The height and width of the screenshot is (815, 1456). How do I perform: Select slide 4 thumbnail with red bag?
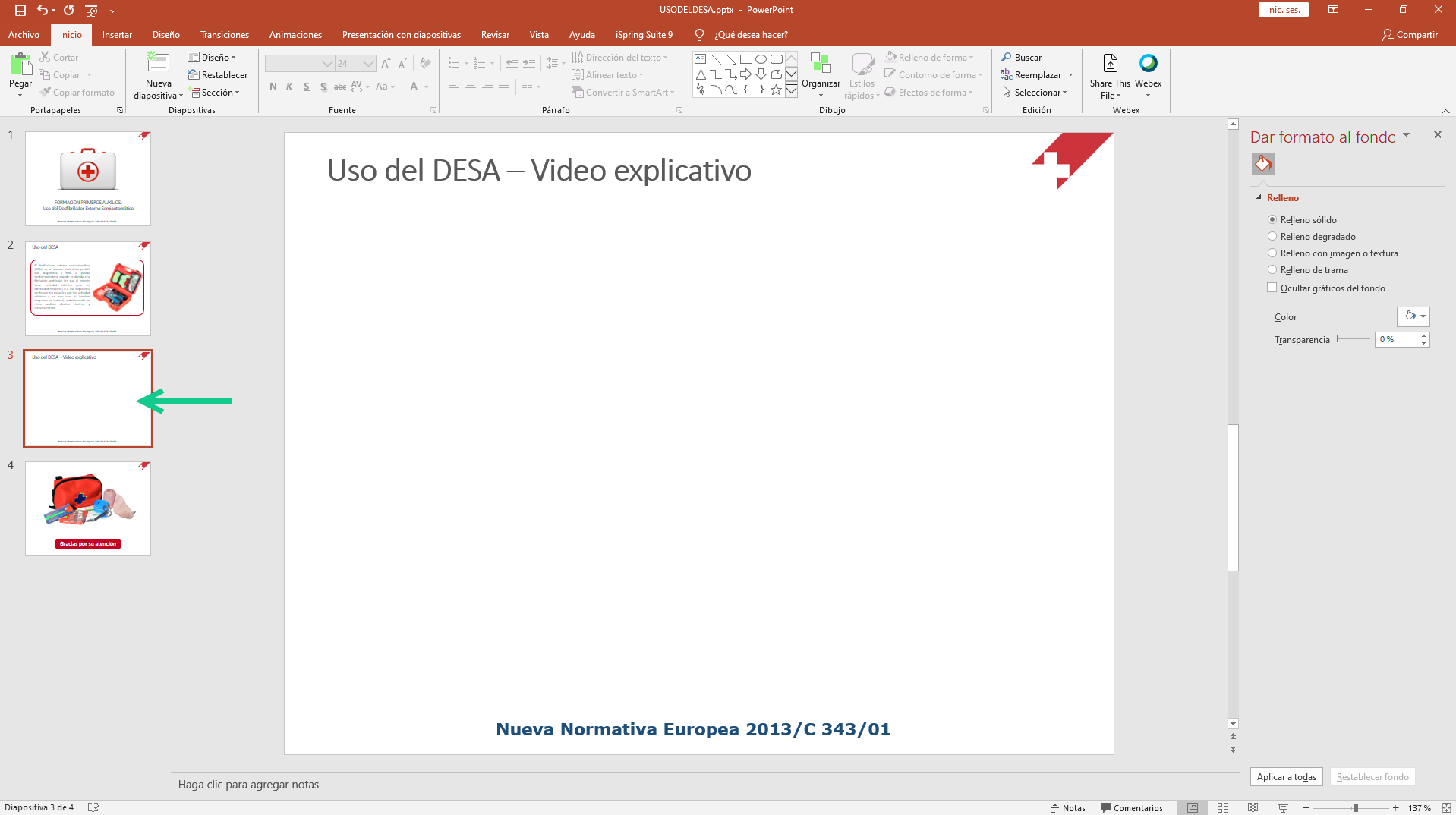pos(88,508)
